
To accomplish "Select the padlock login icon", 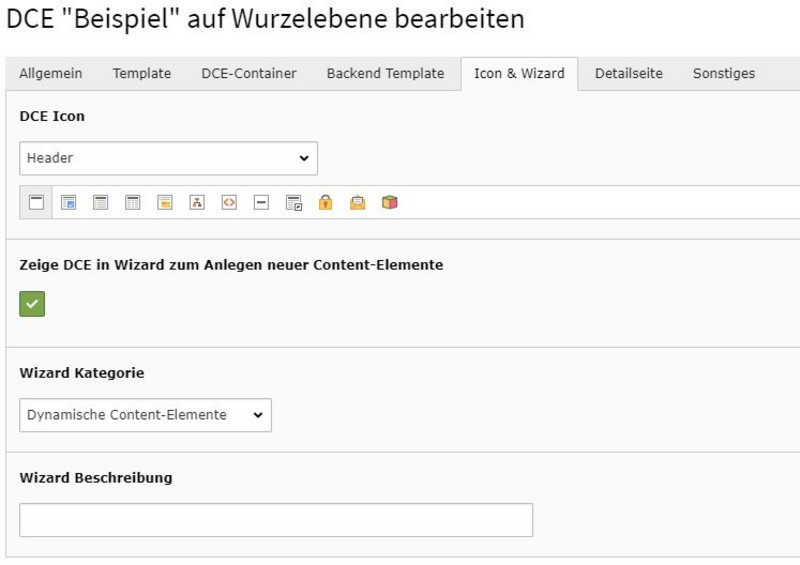I will 325,202.
